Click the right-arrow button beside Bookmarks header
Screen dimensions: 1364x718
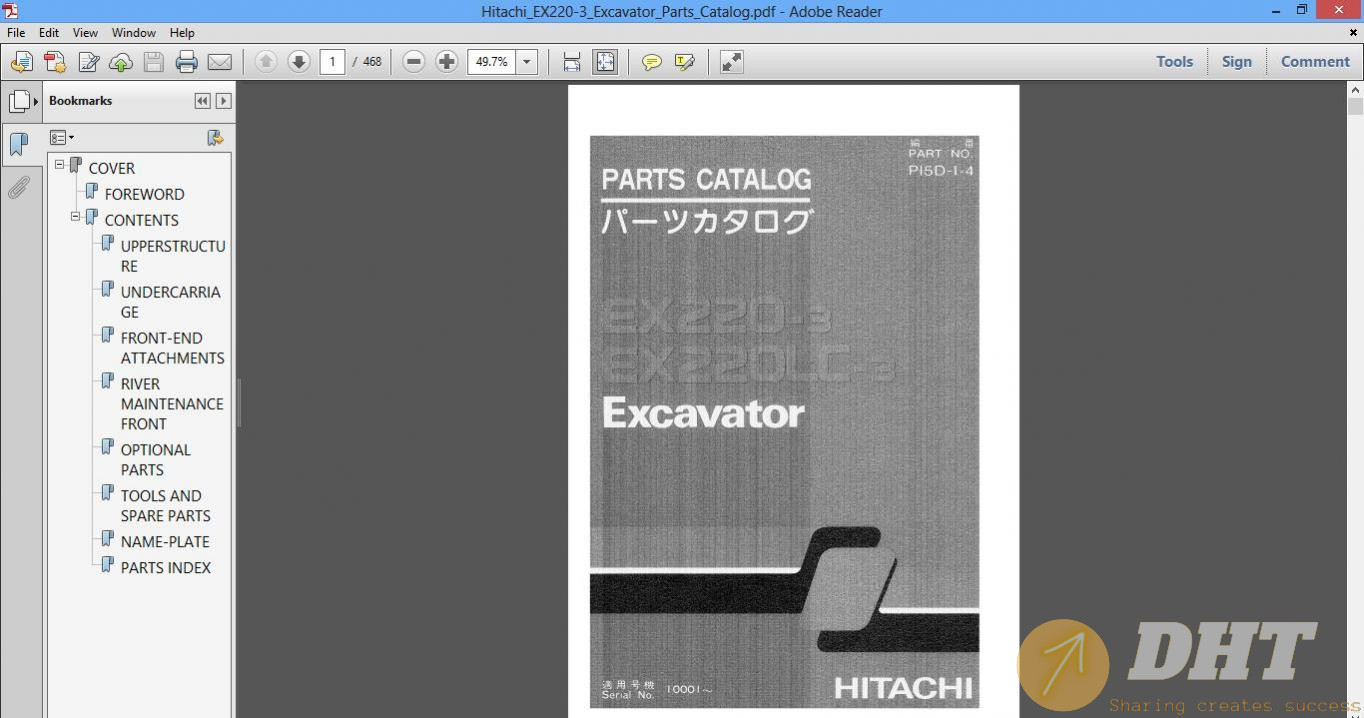(224, 101)
